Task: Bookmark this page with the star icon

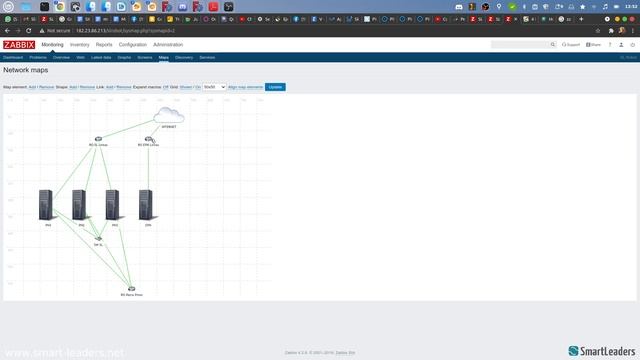Action: click(x=598, y=31)
